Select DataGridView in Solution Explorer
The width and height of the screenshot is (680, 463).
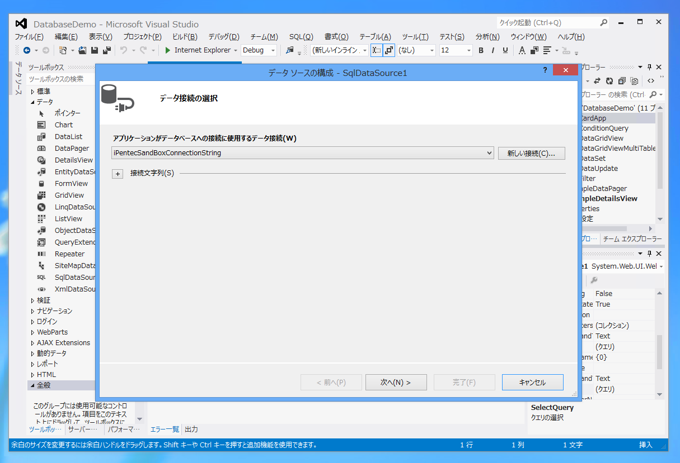602,138
